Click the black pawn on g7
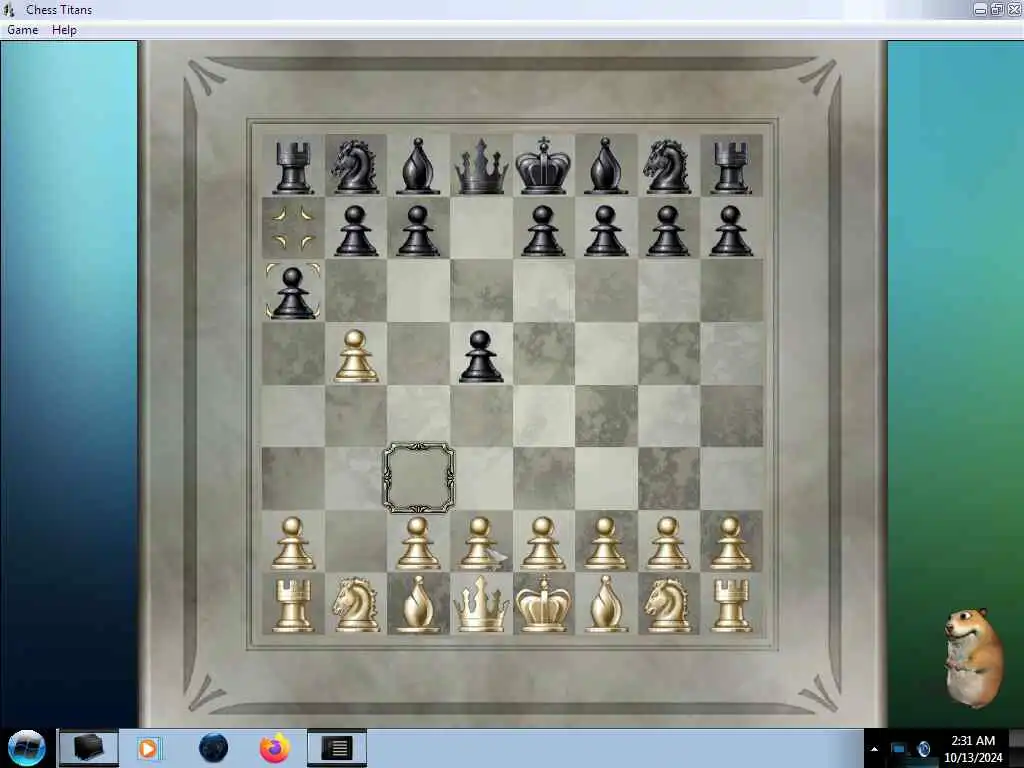Screen dimensions: 1024x768 pyautogui.click(x=667, y=230)
